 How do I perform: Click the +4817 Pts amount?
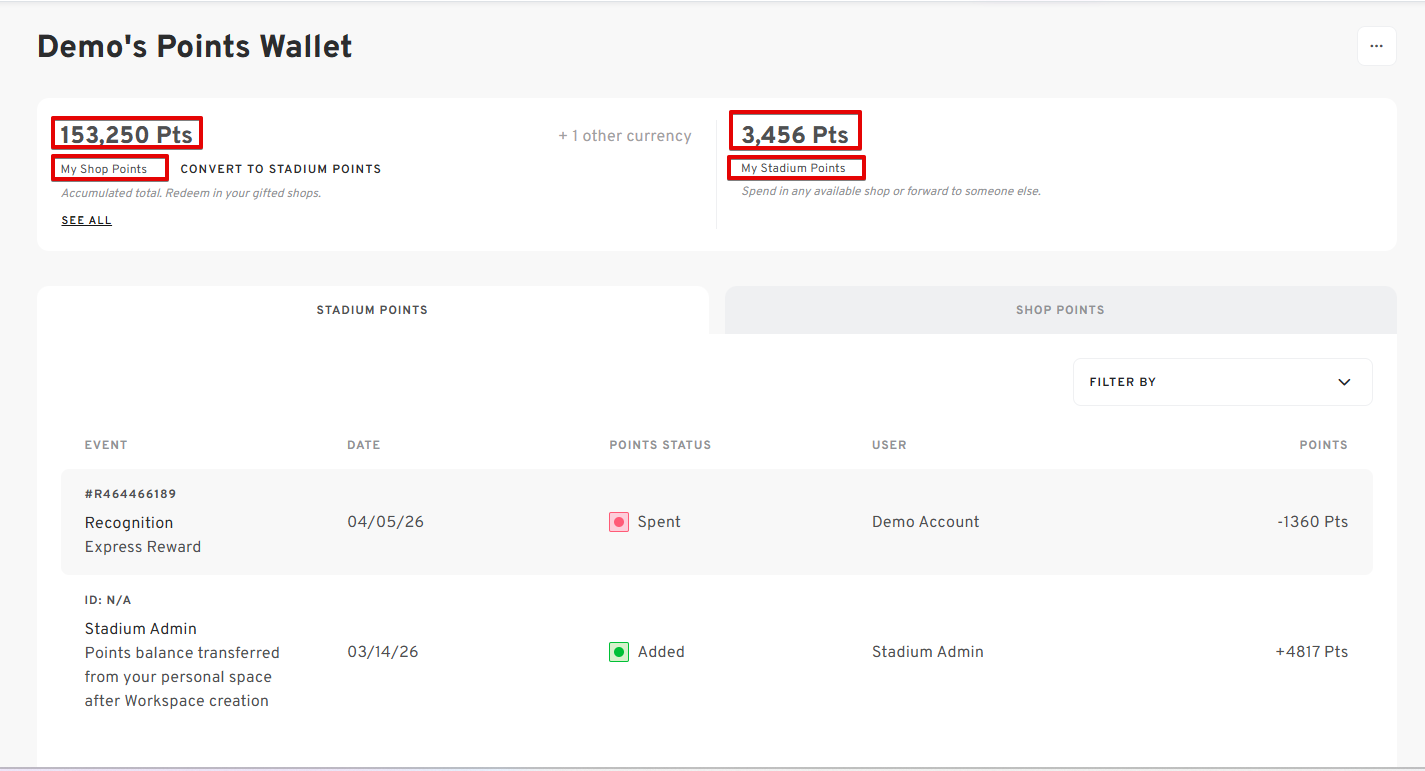(1311, 652)
